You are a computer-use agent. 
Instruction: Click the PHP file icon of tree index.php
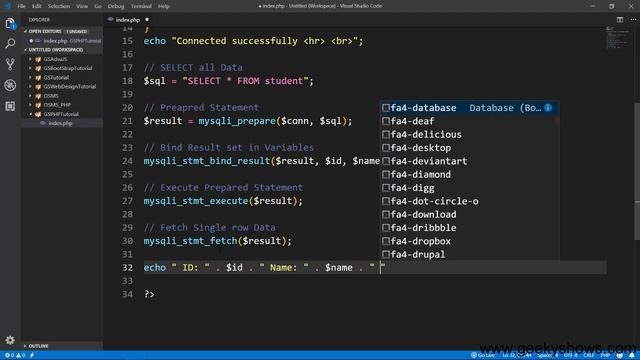[42, 123]
